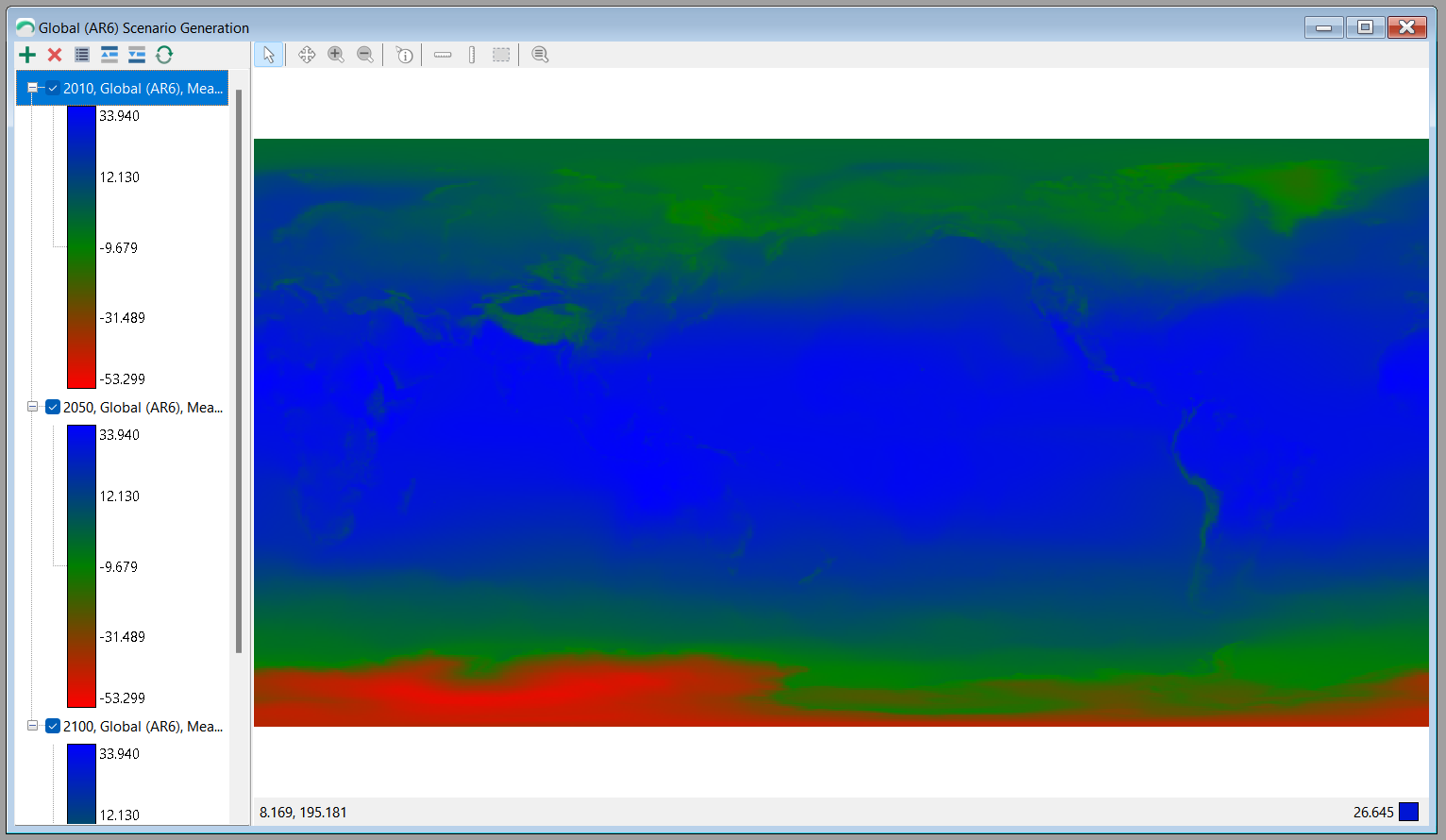This screenshot has width=1446, height=840.
Task: Select the zoom in magnifier tool
Action: pos(336,55)
